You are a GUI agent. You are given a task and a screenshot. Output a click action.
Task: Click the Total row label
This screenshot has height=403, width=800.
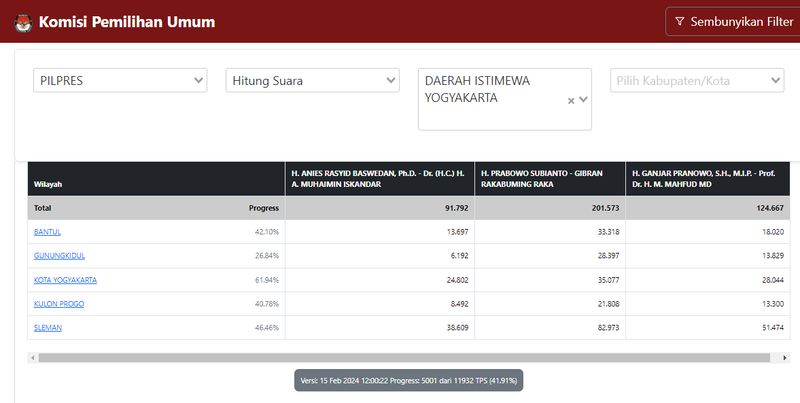pyautogui.click(x=42, y=208)
